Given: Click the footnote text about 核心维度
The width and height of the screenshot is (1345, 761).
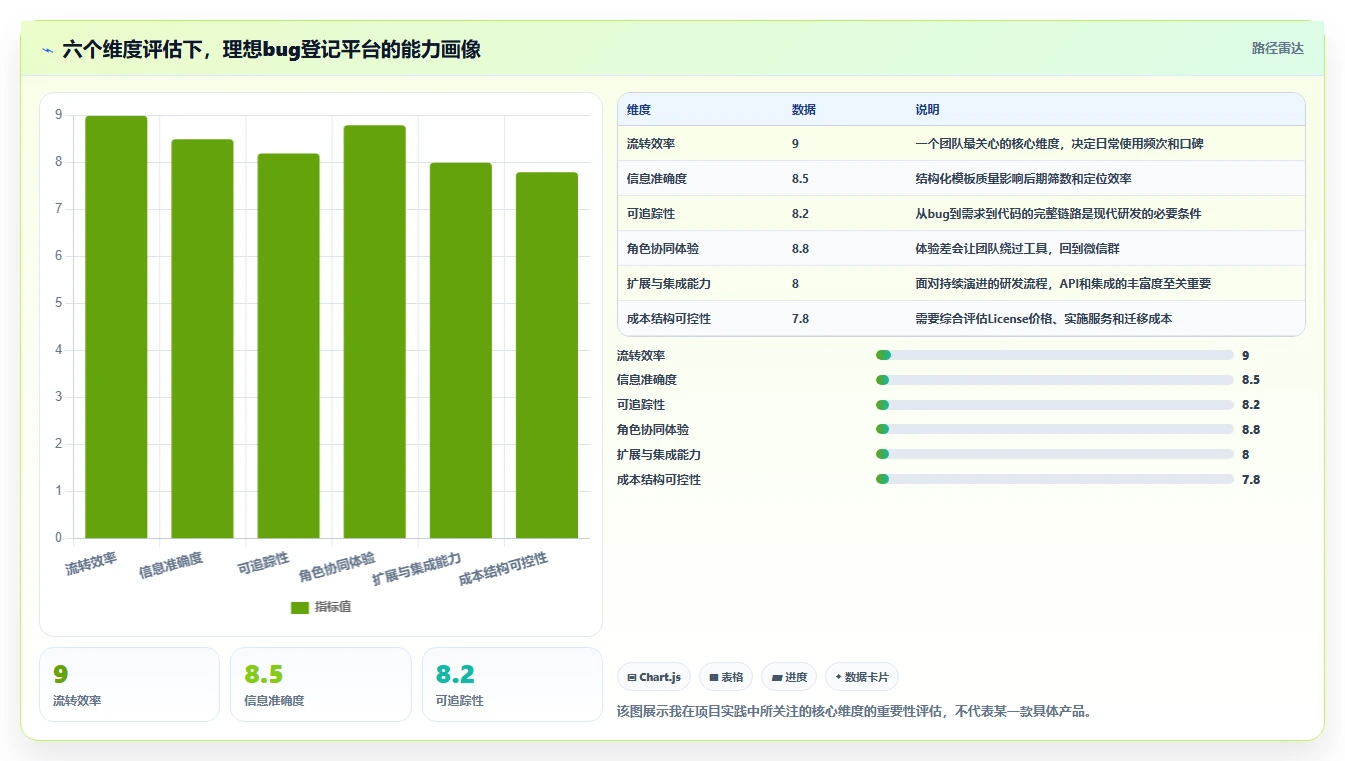Looking at the screenshot, I should point(856,712).
